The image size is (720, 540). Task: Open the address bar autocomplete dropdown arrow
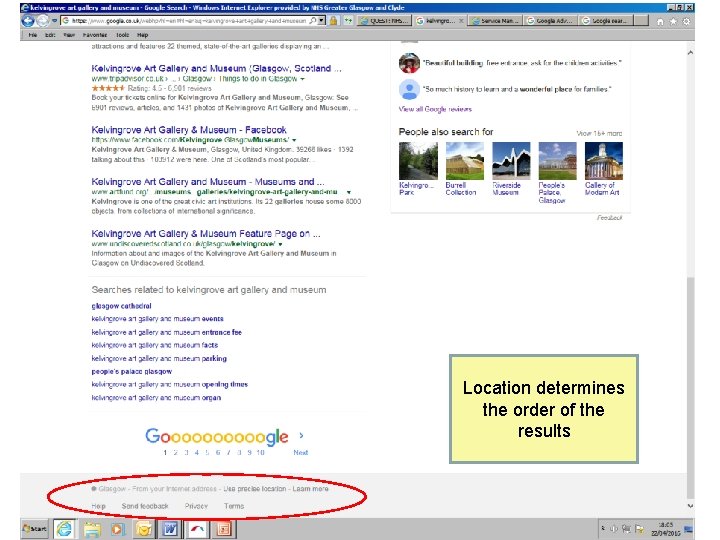321,21
